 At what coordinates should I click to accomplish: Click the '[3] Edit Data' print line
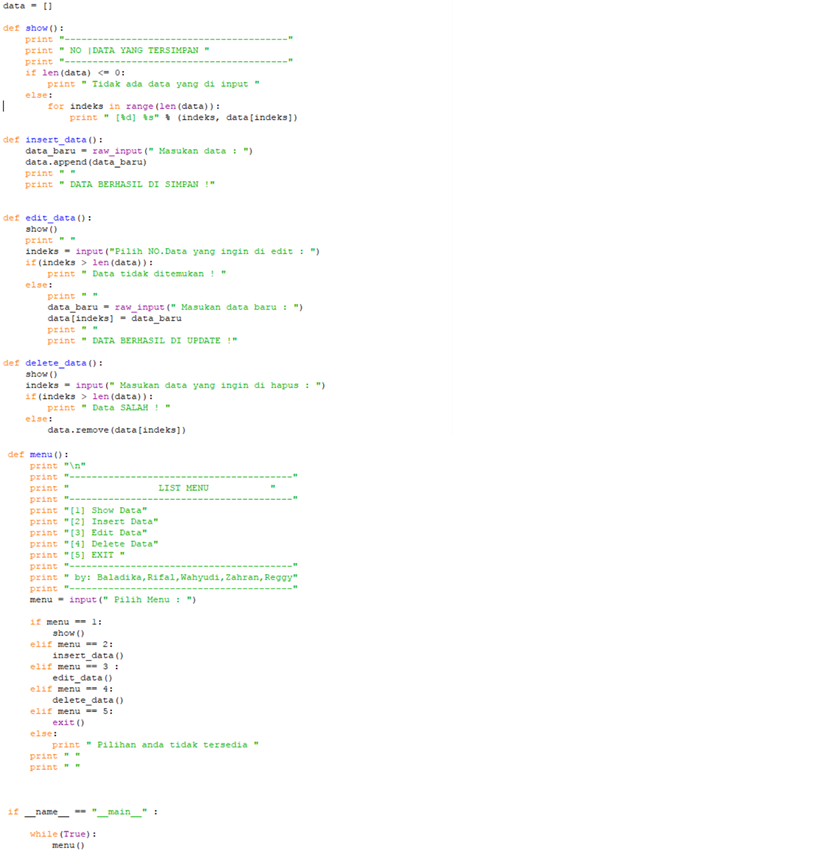(x=88, y=533)
